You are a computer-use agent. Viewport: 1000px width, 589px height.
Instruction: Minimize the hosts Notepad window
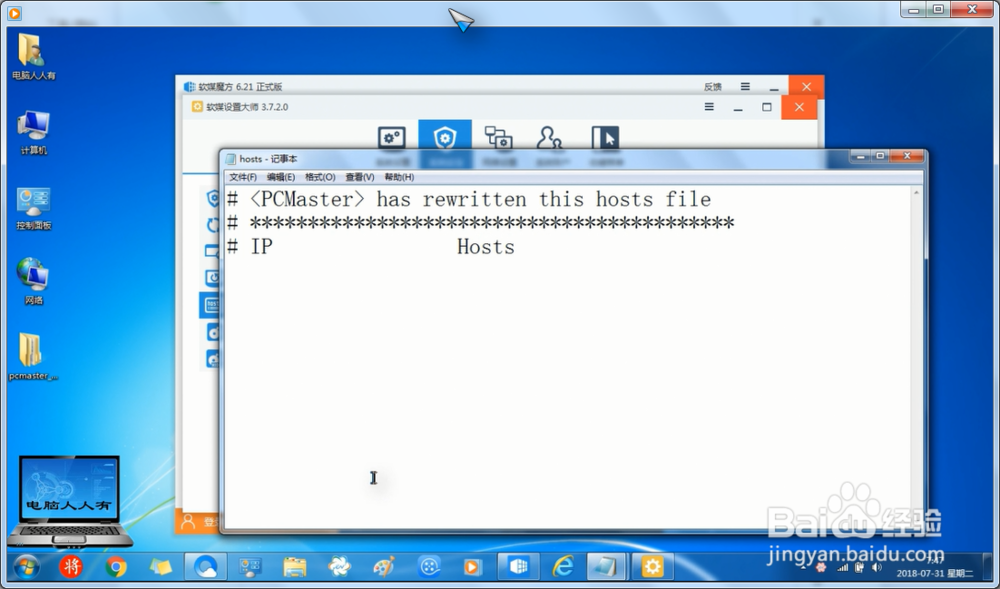tap(860, 156)
